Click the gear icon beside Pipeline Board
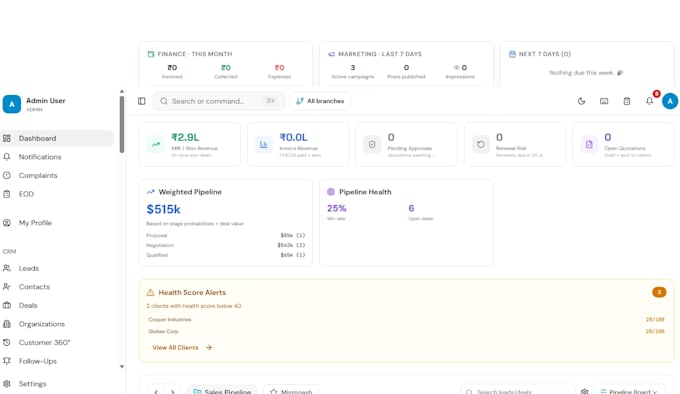 pyautogui.click(x=585, y=391)
